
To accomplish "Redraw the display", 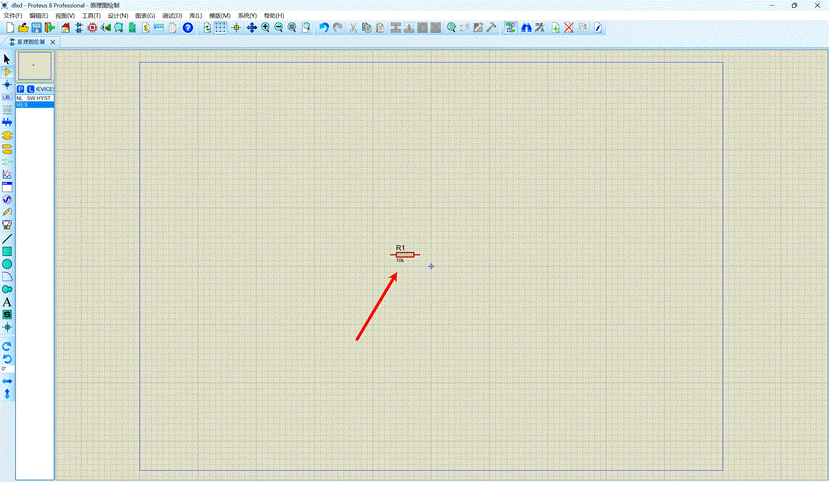I will click(207, 27).
